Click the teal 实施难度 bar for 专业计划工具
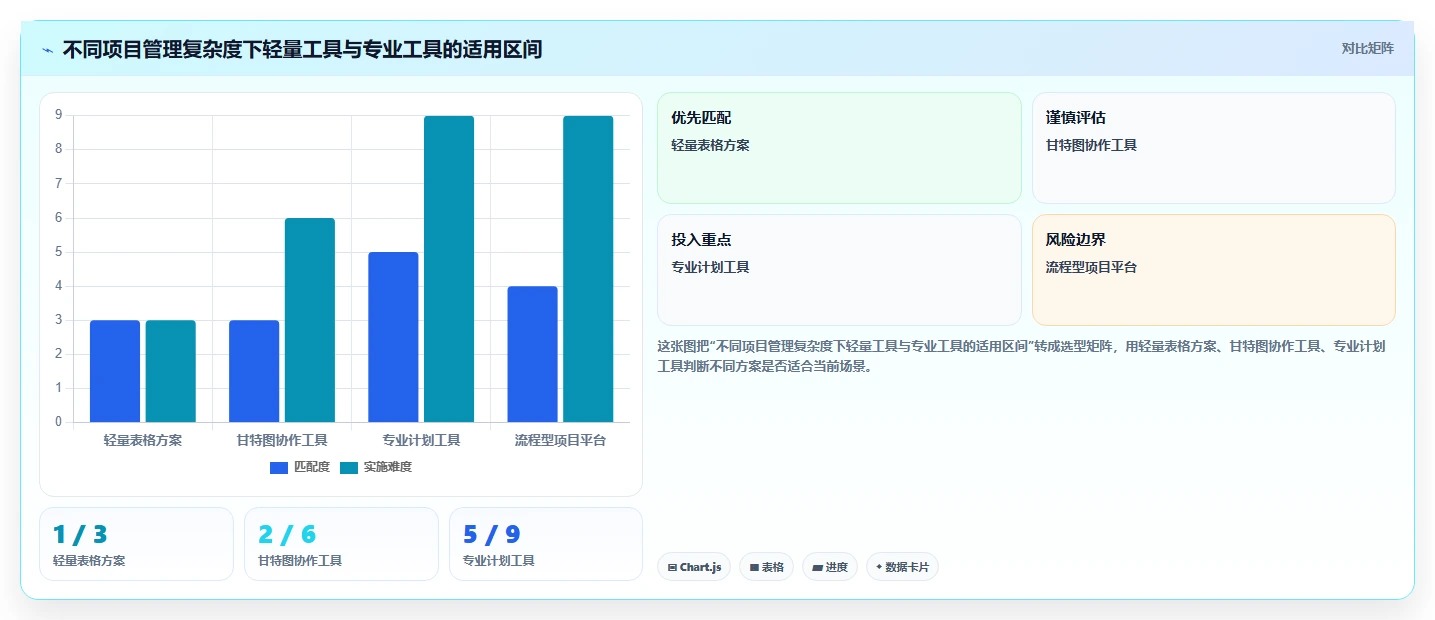Screen dimensions: 1435x620 click(x=449, y=269)
